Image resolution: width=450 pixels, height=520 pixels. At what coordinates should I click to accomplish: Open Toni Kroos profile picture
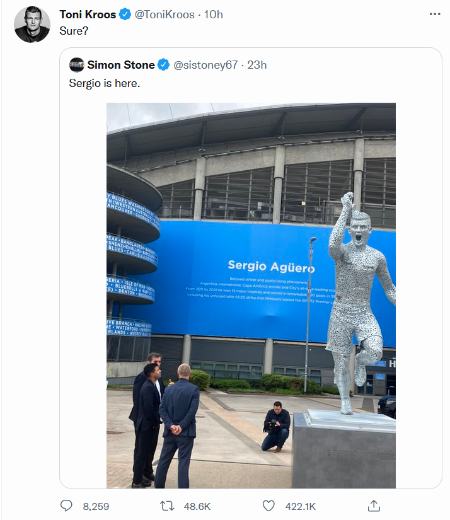click(32, 24)
